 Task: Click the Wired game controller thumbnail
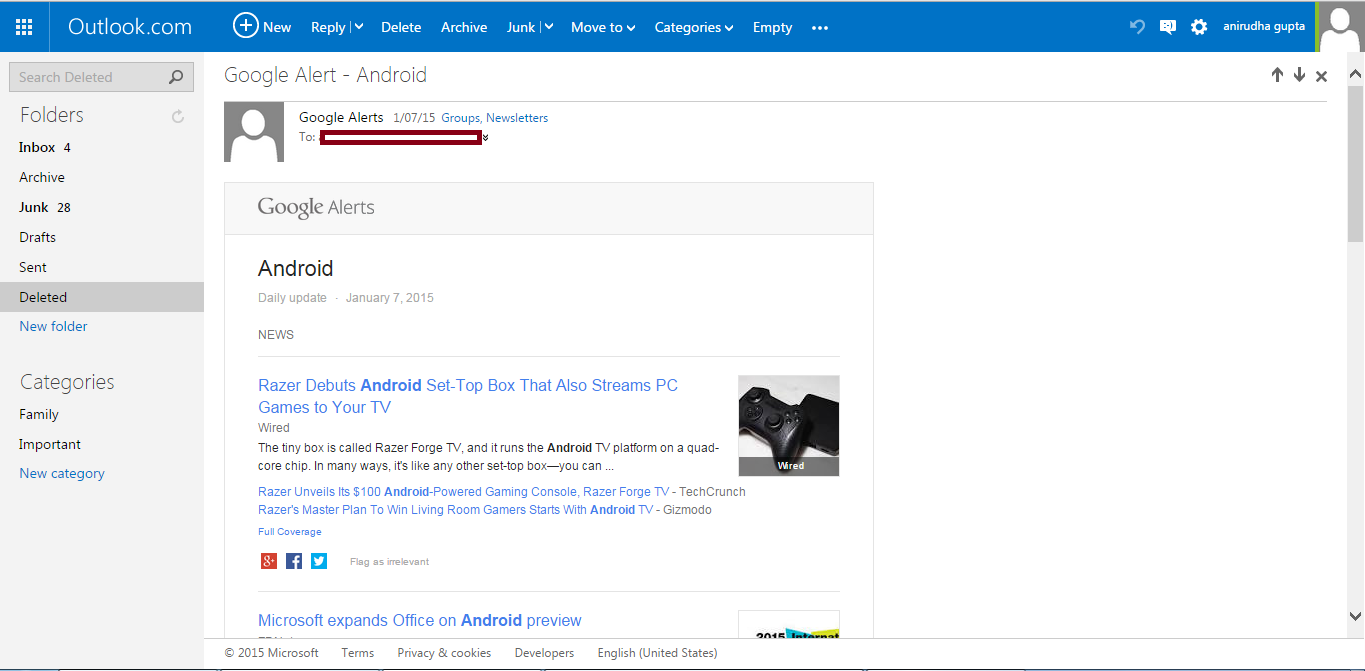coord(789,425)
